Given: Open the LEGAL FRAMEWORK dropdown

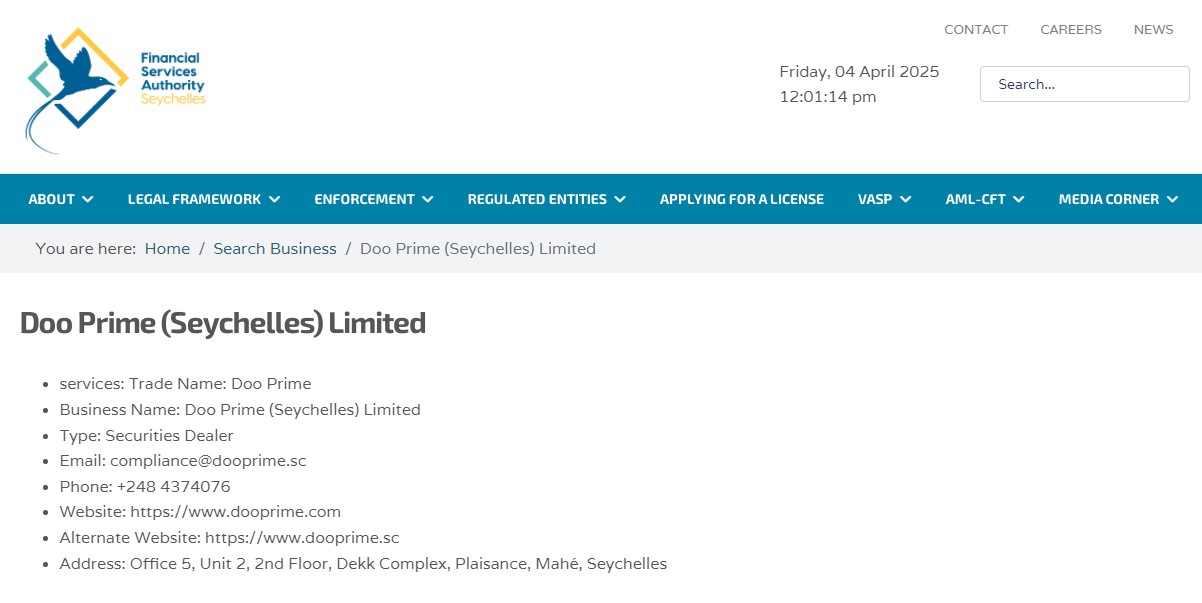Looking at the screenshot, I should (204, 199).
